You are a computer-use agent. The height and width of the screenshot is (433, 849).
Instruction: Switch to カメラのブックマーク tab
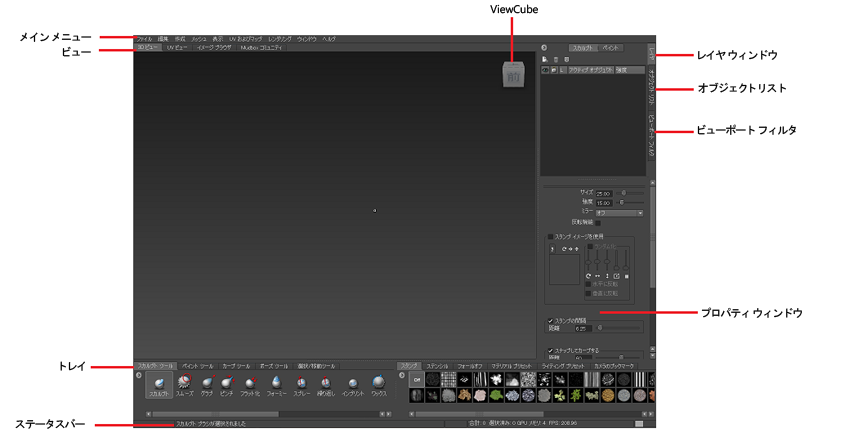[613, 366]
